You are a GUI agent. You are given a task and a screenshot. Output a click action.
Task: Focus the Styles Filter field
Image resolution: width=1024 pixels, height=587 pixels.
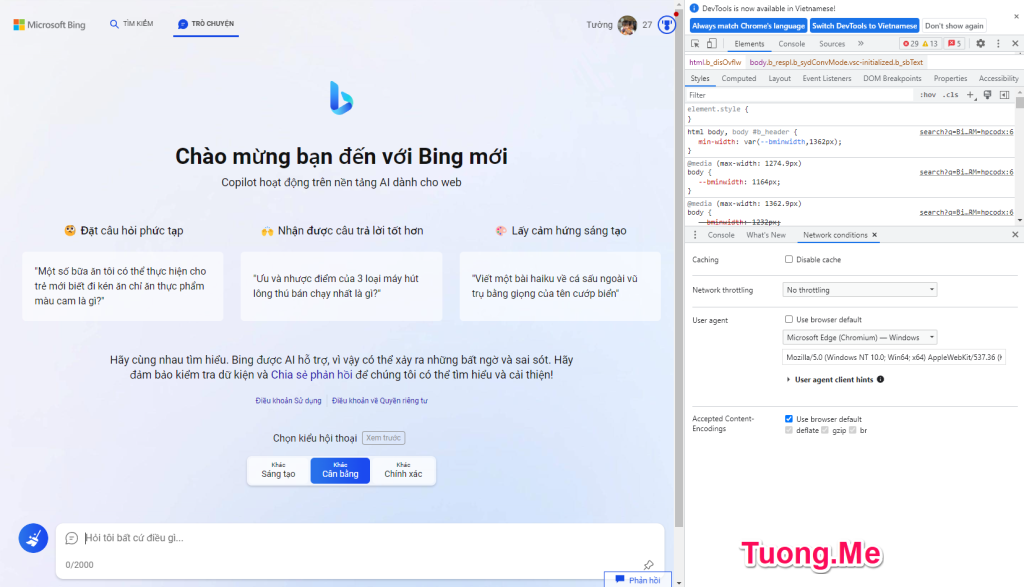pyautogui.click(x=800, y=95)
